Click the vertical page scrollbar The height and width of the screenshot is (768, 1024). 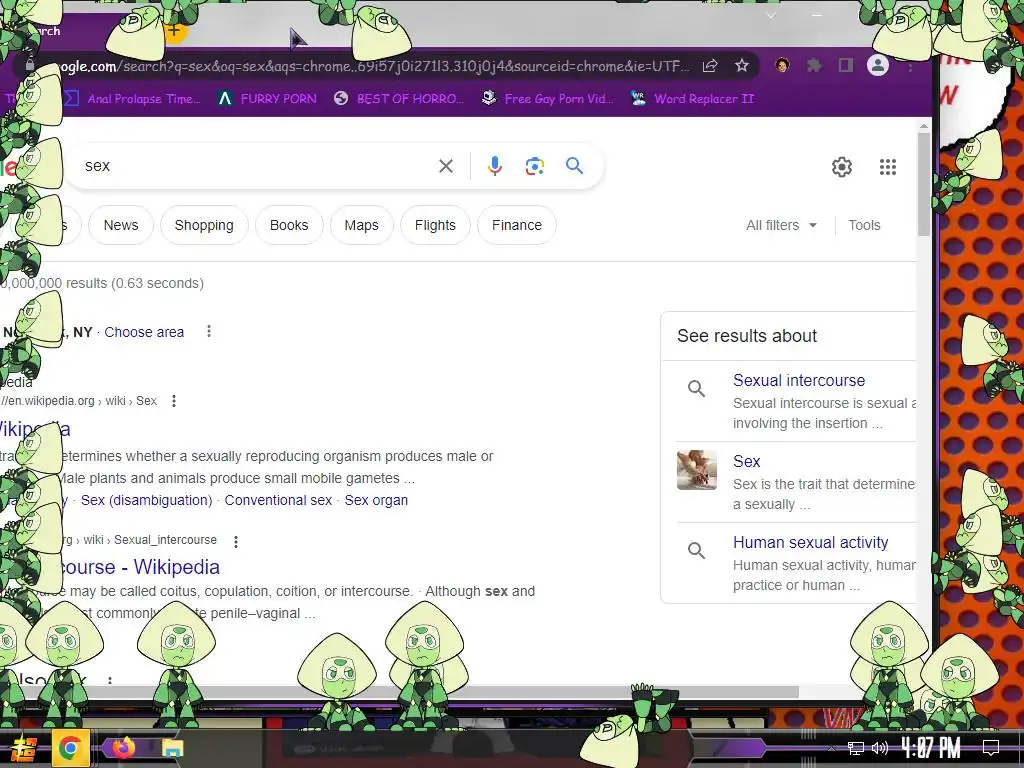pyautogui.click(x=923, y=185)
